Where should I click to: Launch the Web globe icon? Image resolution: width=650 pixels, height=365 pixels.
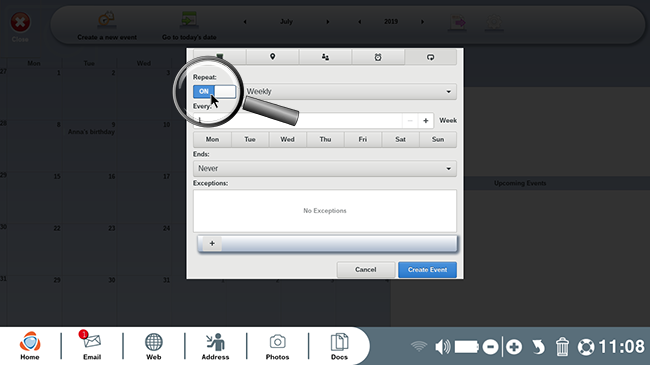pyautogui.click(x=153, y=346)
